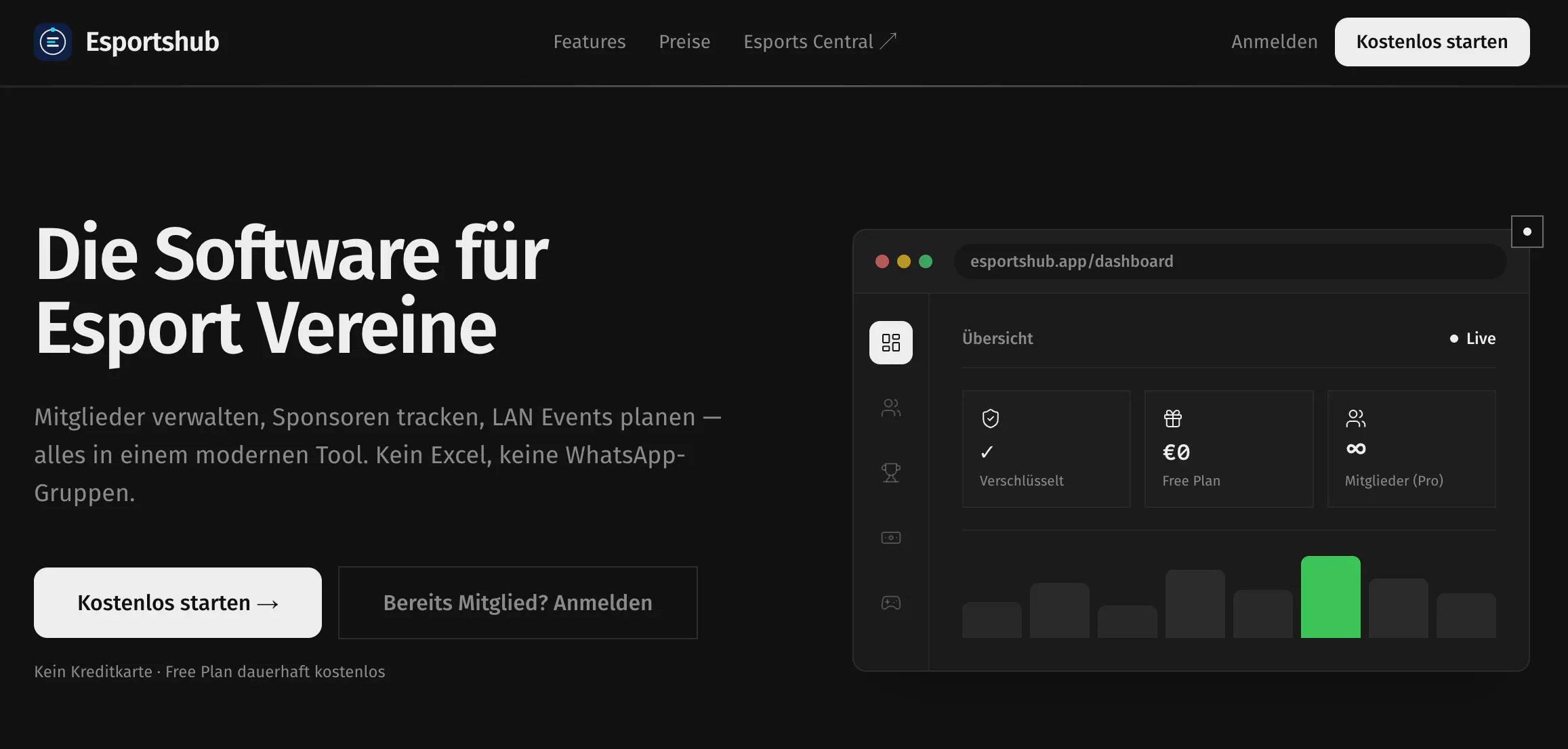Click the Übersicht heading
This screenshot has height=749, width=1568.
[x=997, y=339]
